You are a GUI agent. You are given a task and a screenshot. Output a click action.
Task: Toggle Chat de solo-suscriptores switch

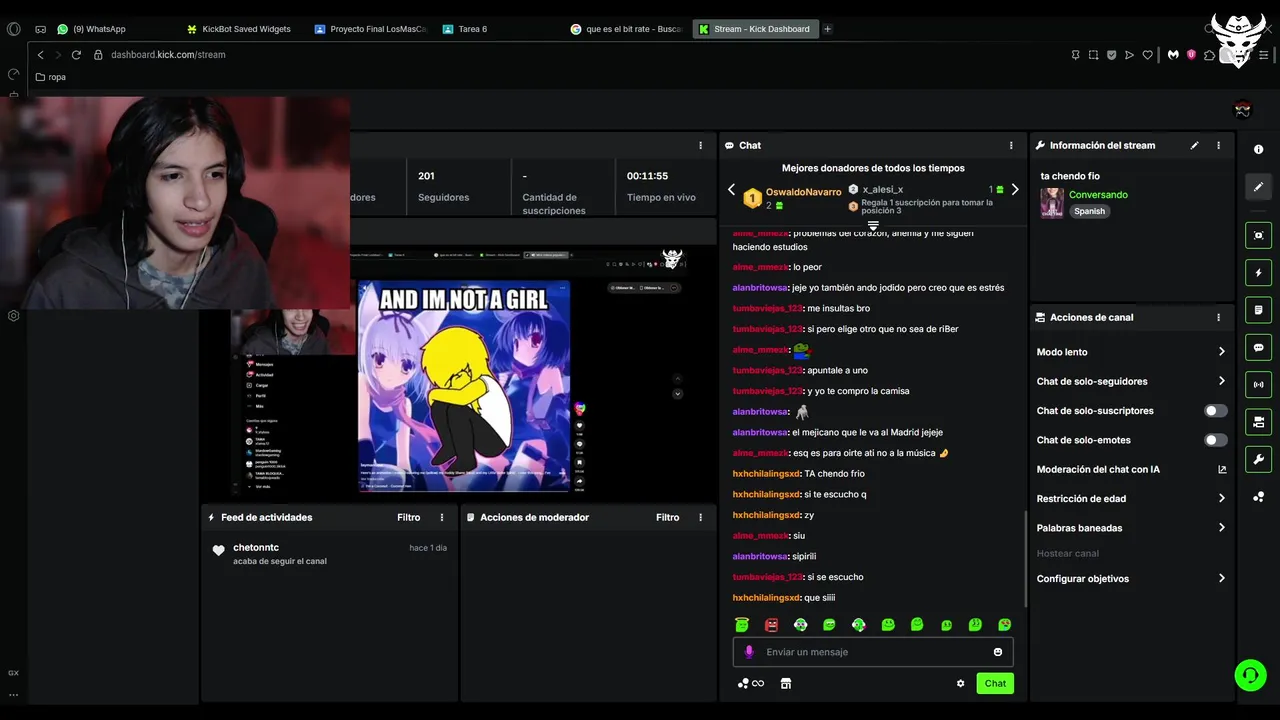[1215, 411]
